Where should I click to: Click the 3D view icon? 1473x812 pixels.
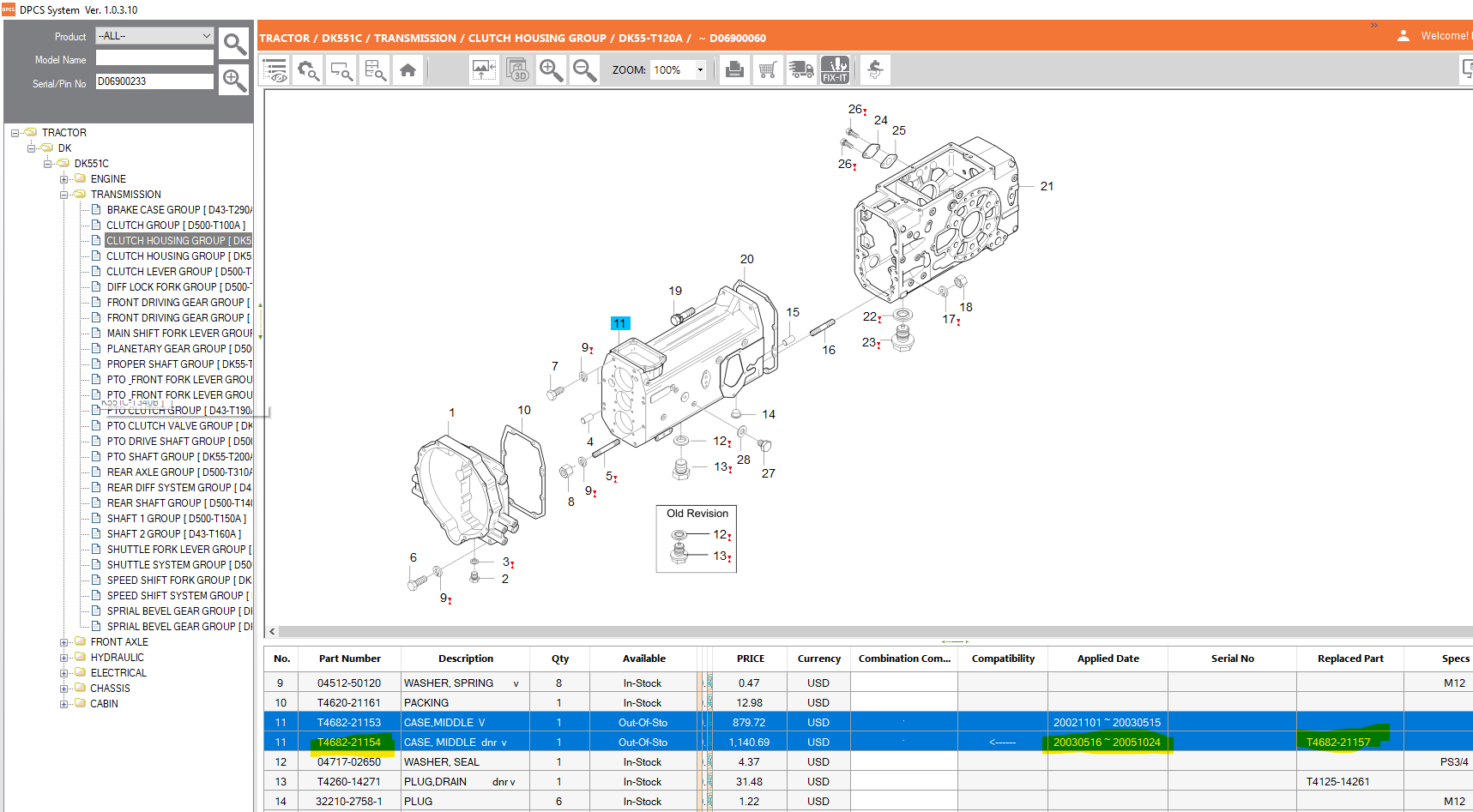(517, 69)
